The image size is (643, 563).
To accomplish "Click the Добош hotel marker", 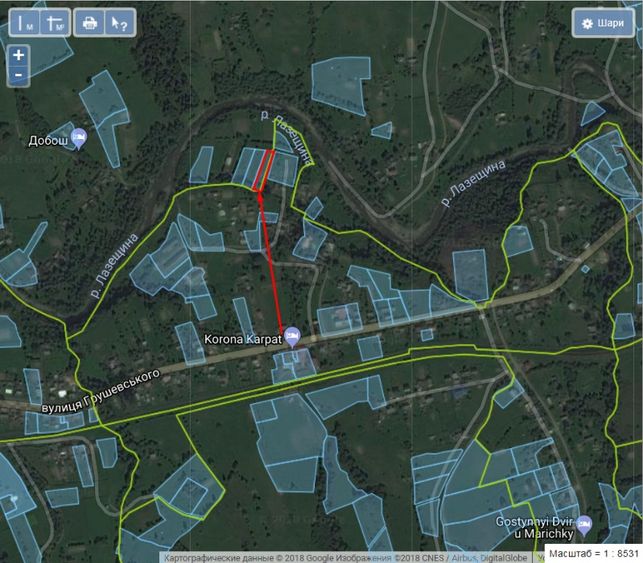I will click(78, 139).
